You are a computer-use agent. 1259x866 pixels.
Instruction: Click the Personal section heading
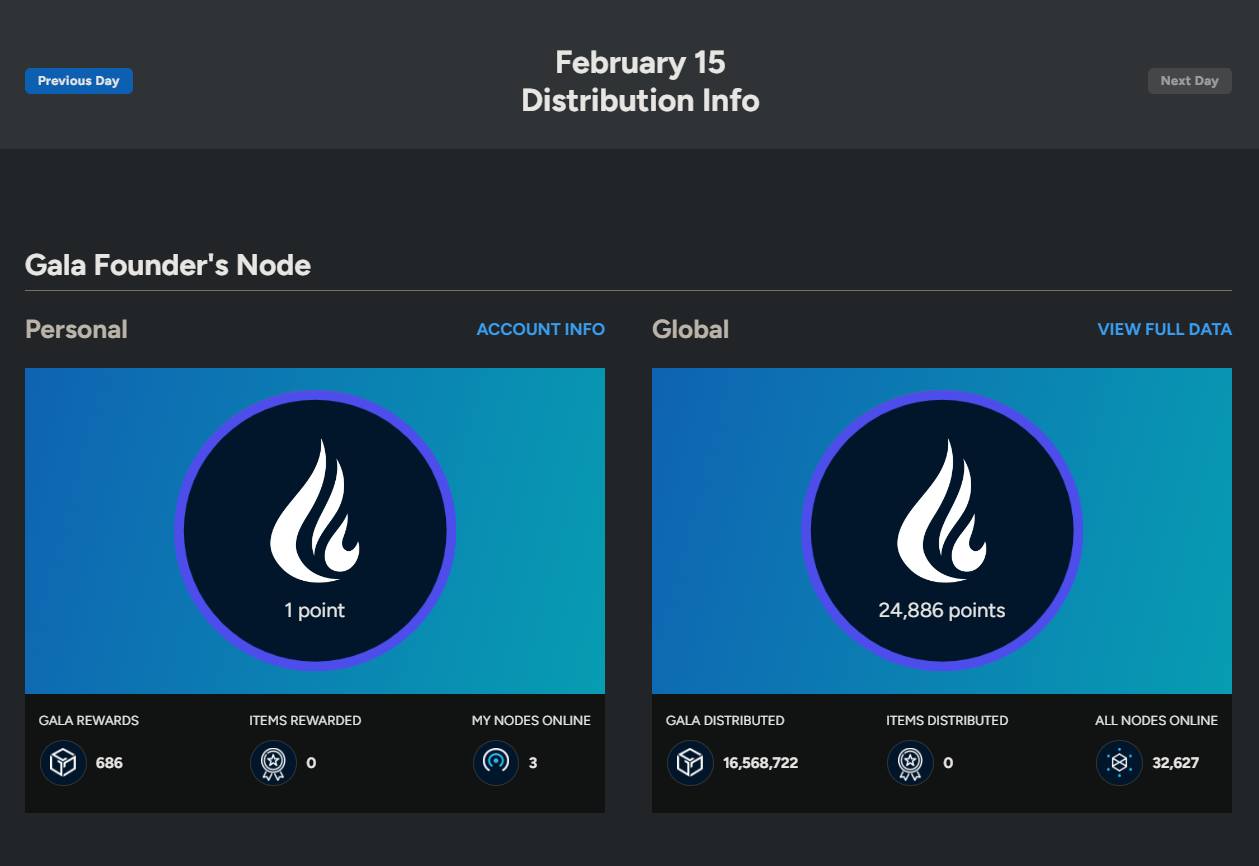(x=76, y=329)
